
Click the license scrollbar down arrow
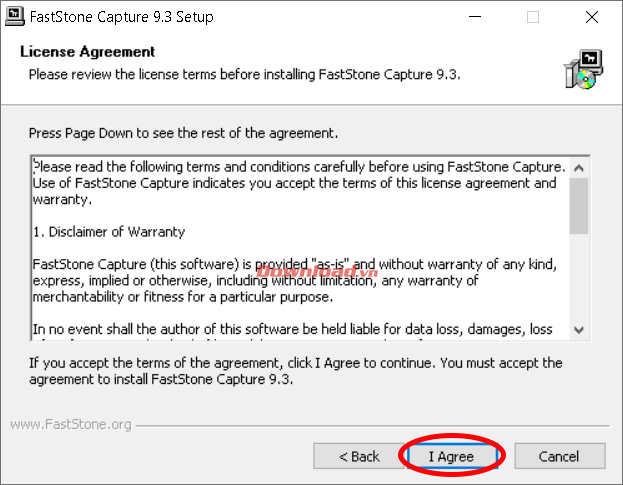click(x=579, y=329)
